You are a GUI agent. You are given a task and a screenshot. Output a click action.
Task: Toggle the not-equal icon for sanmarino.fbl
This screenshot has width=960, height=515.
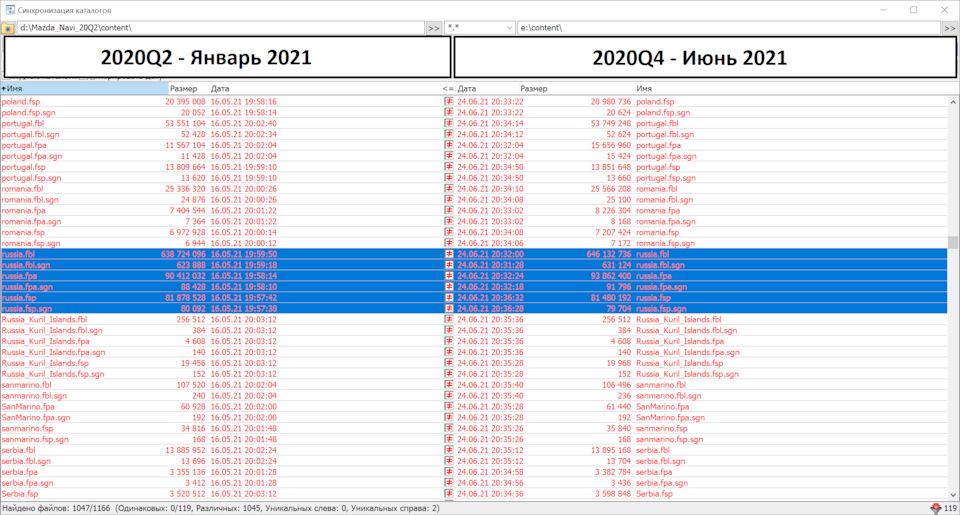click(x=449, y=385)
